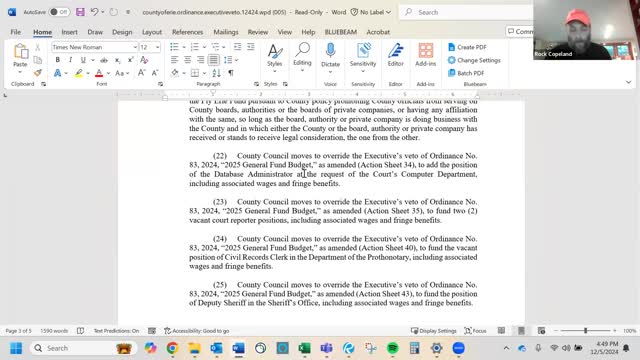Open the File tab

click(16, 32)
